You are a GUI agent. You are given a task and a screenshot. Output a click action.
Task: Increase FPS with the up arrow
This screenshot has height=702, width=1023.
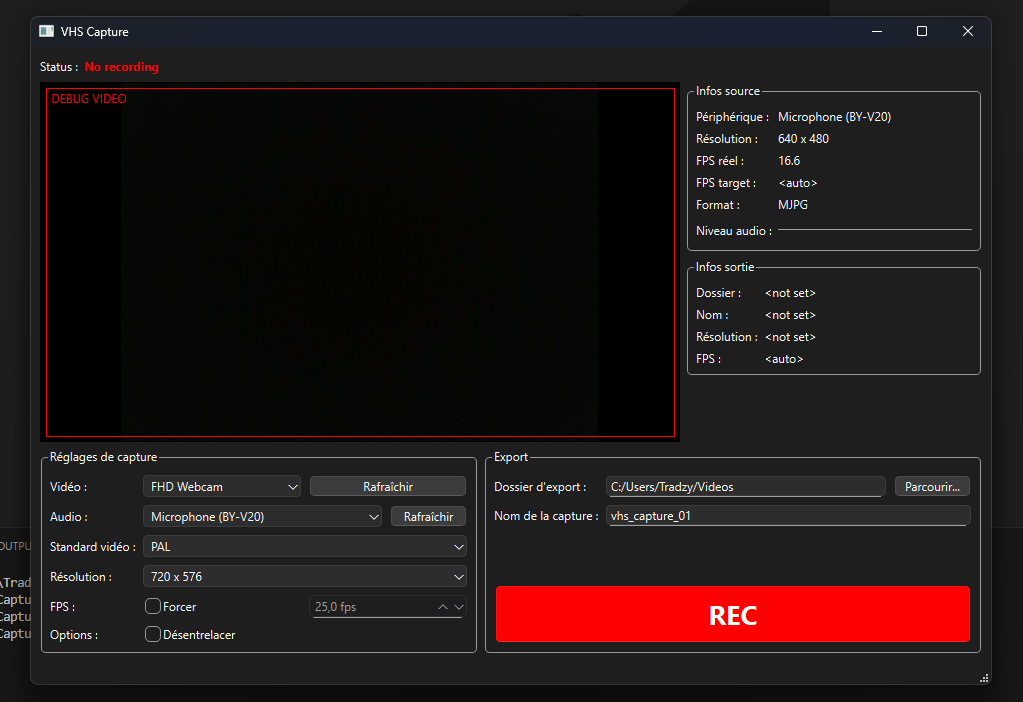[442, 607]
